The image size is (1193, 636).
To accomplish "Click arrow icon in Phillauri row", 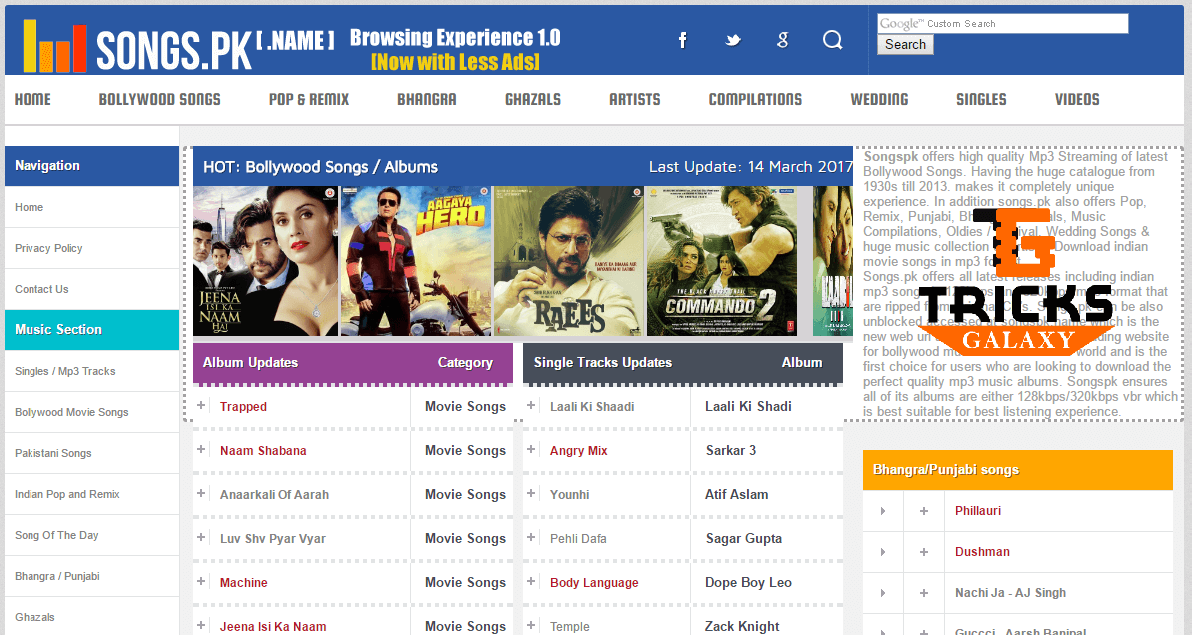I will tap(883, 511).
